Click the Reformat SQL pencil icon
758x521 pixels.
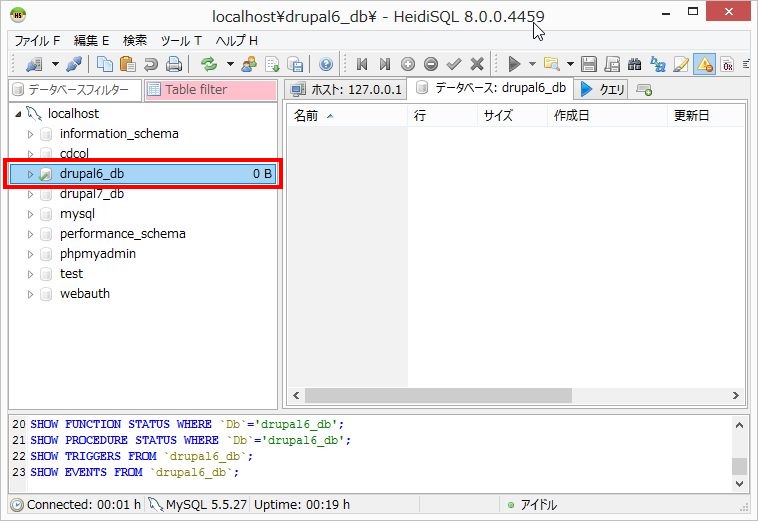tap(681, 64)
